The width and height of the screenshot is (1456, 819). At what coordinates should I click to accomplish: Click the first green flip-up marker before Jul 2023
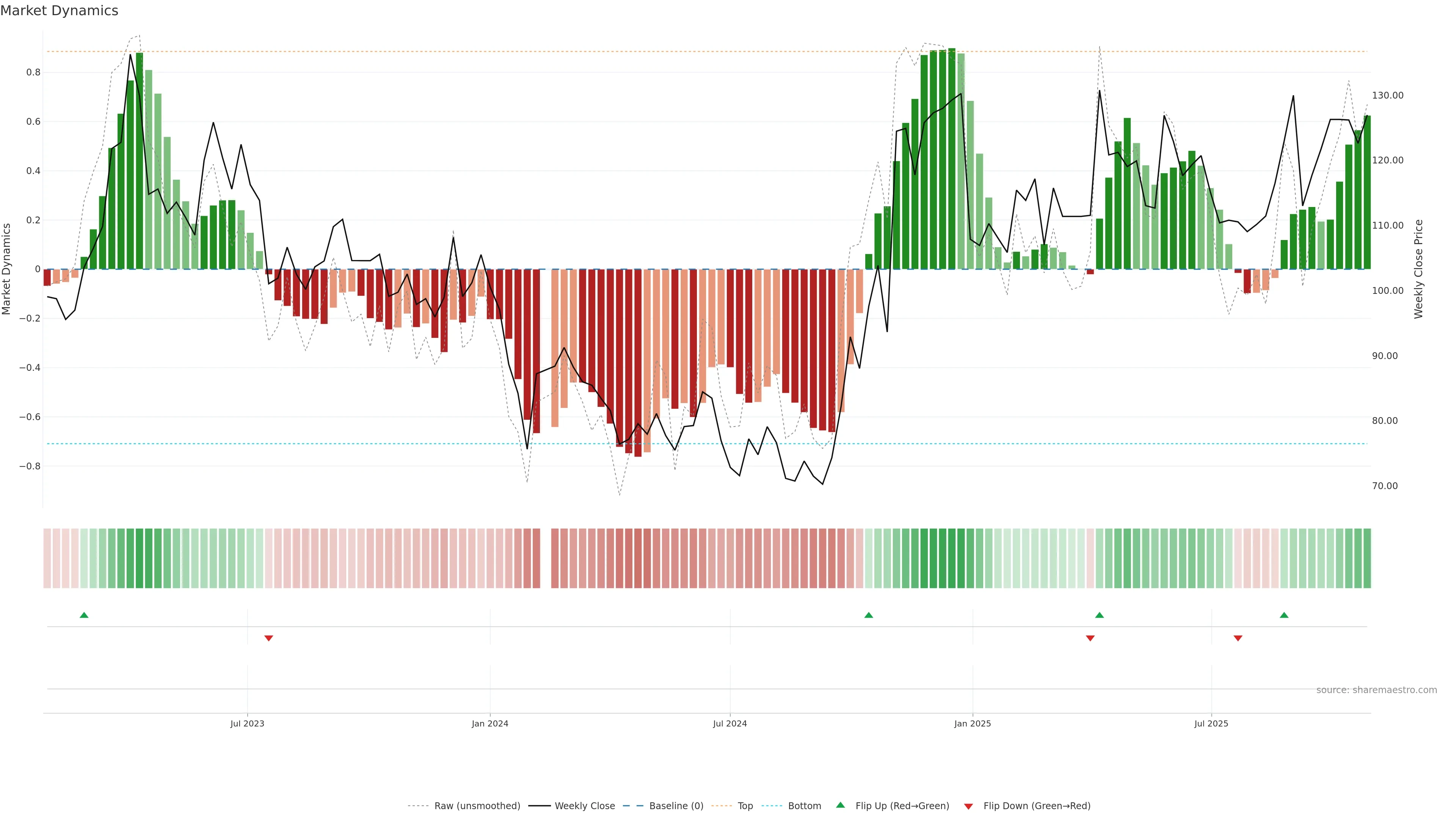84,615
